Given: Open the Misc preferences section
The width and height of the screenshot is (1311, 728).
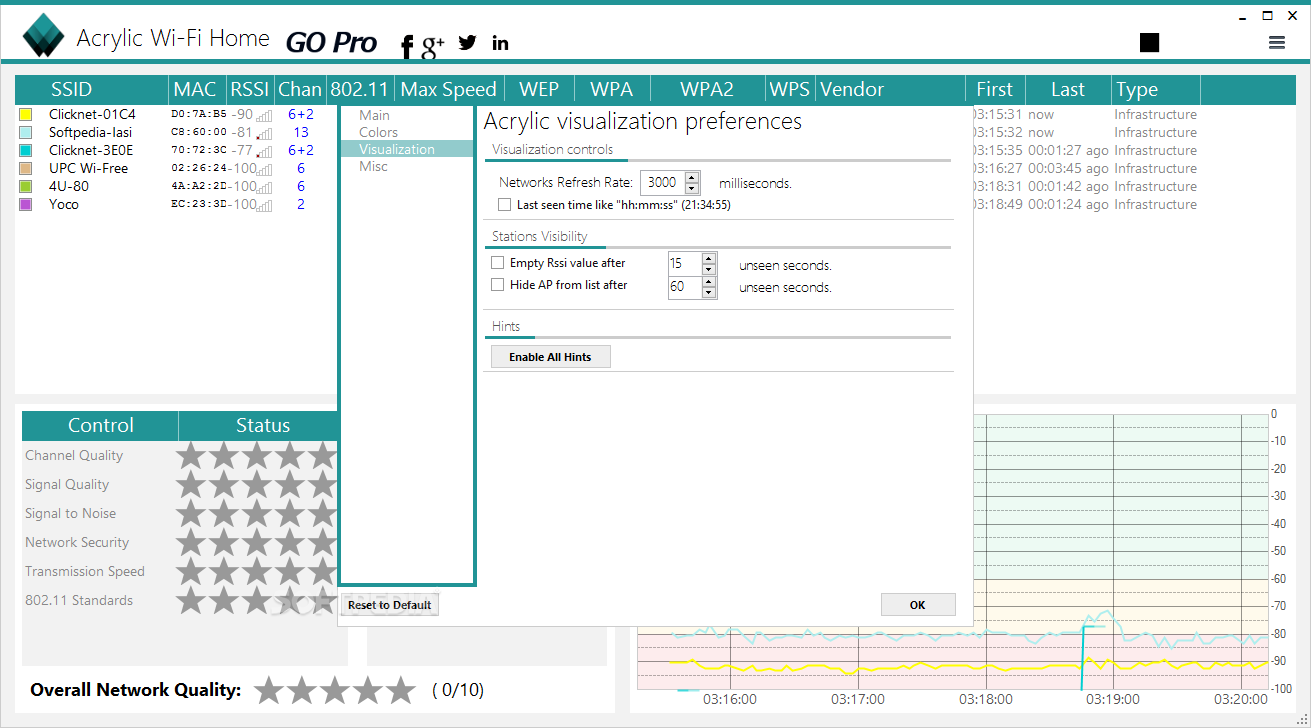Looking at the screenshot, I should pos(373,166).
